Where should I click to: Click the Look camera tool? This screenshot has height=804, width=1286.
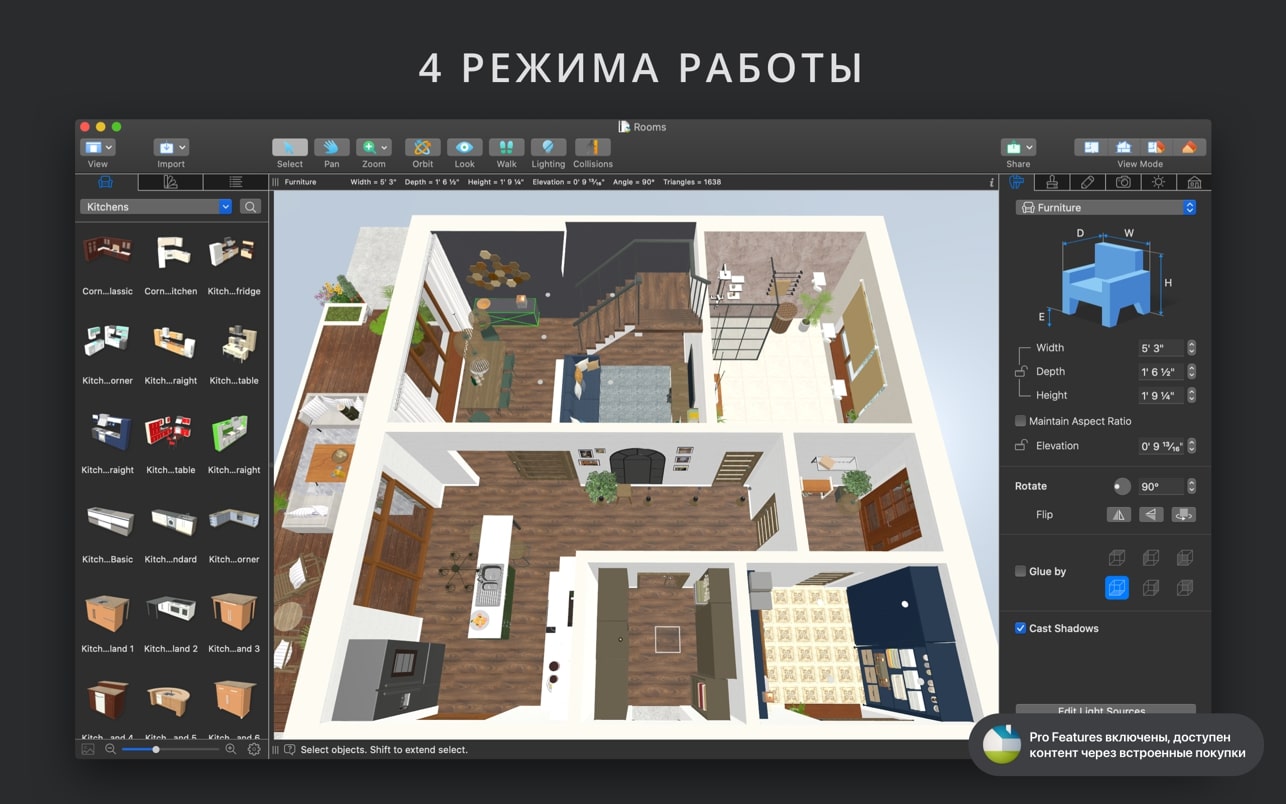click(x=464, y=148)
